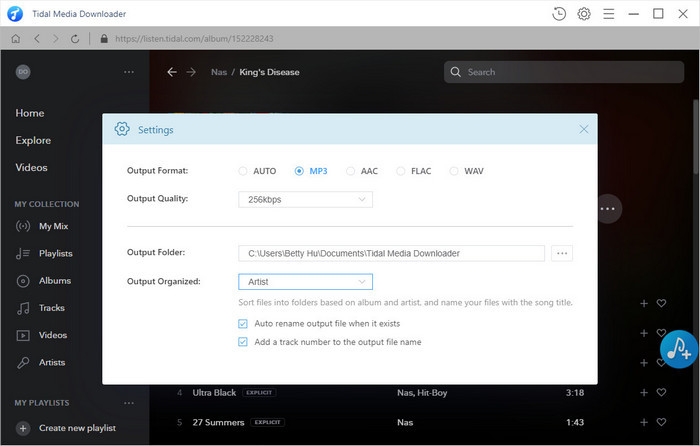Click the browser back arrow

coord(36,39)
